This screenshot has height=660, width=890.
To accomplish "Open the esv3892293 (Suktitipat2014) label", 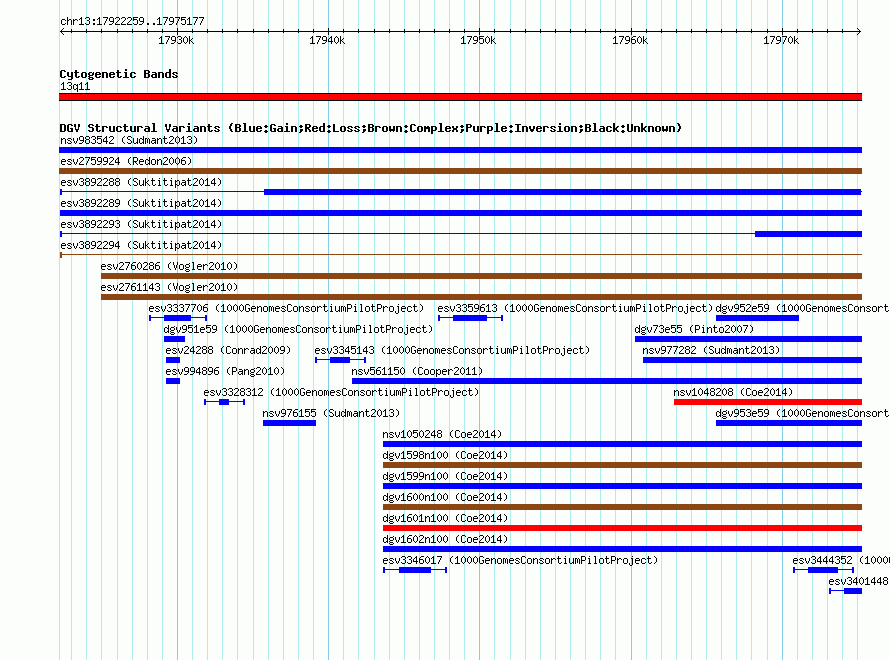I will click(x=141, y=224).
